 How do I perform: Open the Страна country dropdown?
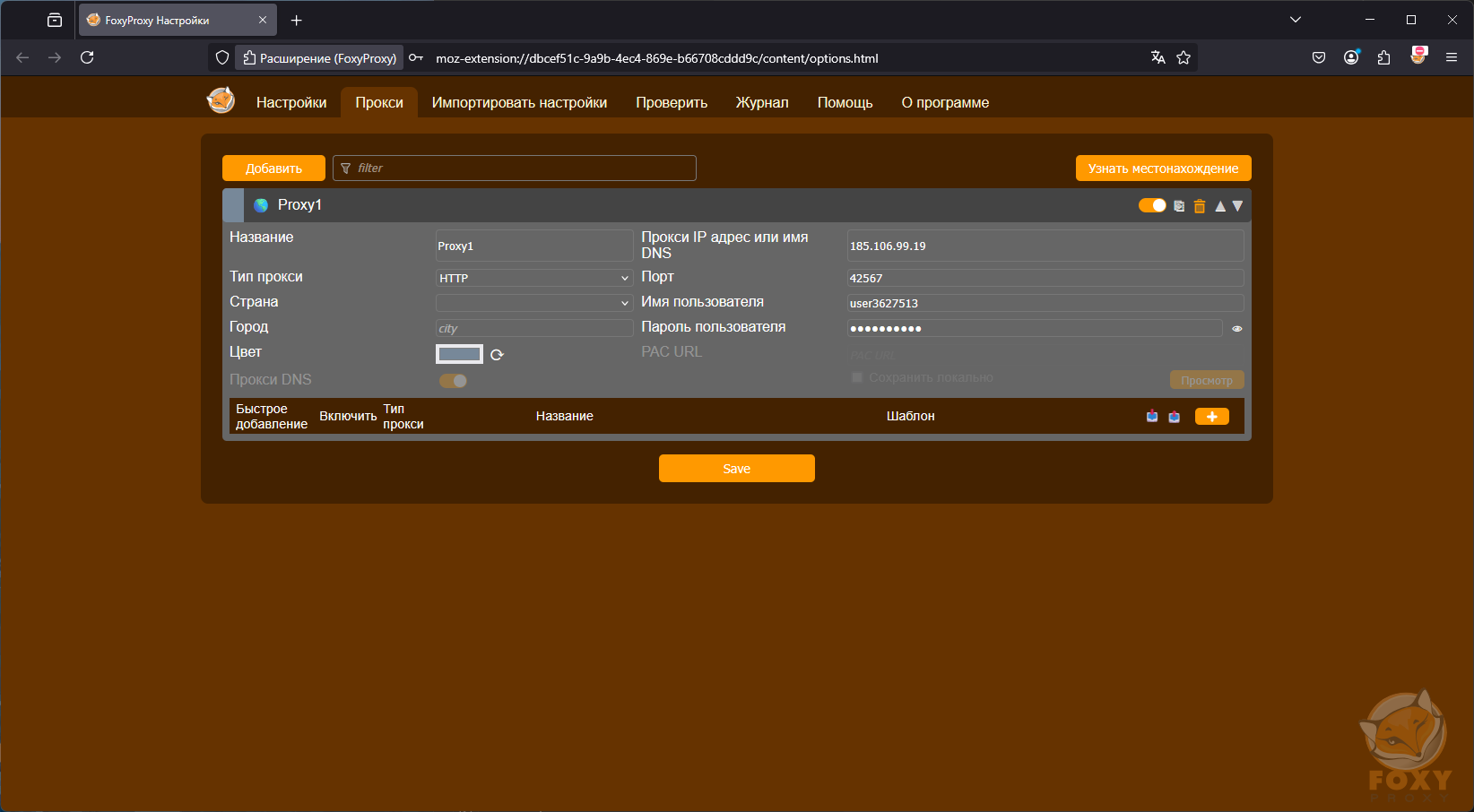coord(534,303)
